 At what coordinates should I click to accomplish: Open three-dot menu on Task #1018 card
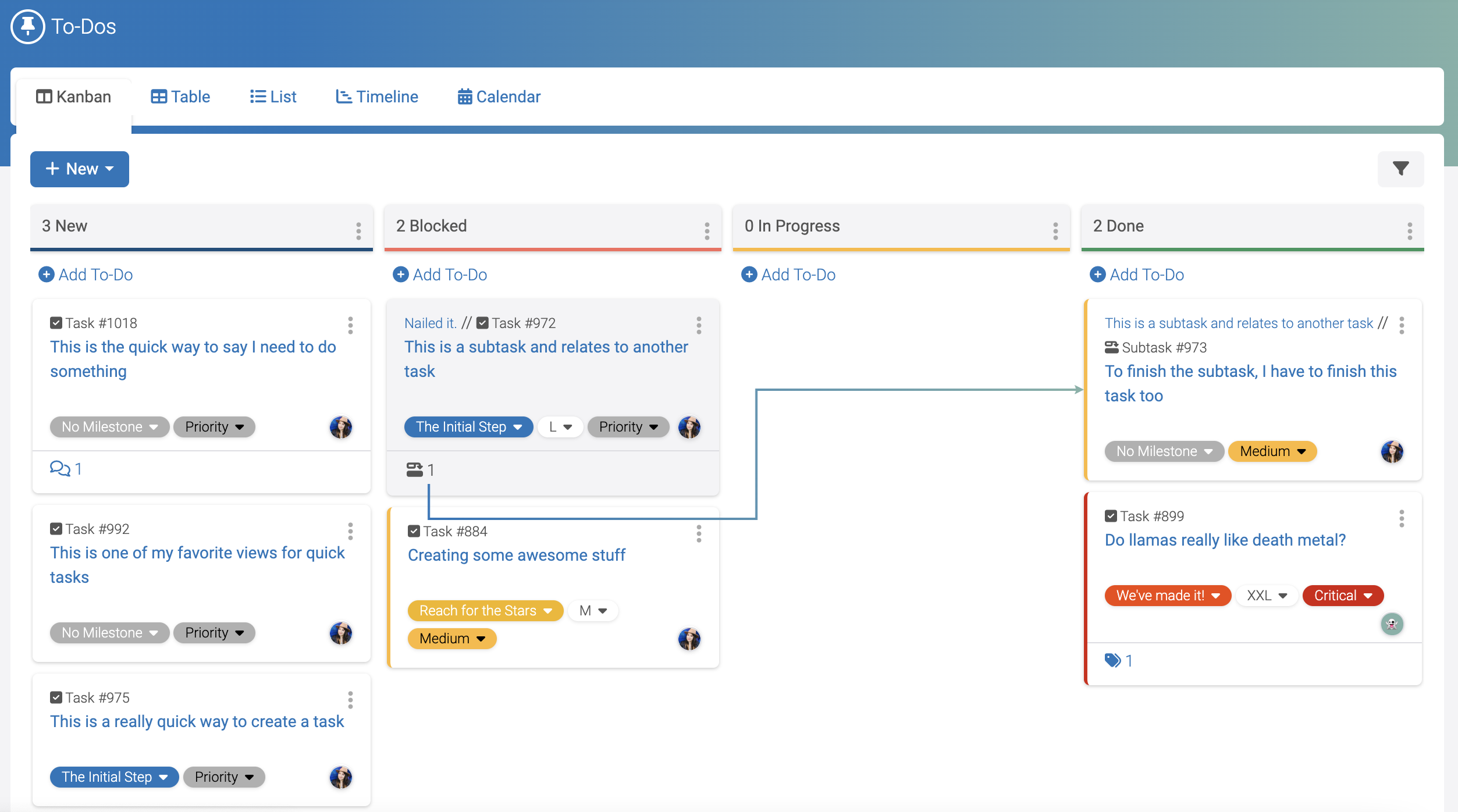click(x=350, y=325)
